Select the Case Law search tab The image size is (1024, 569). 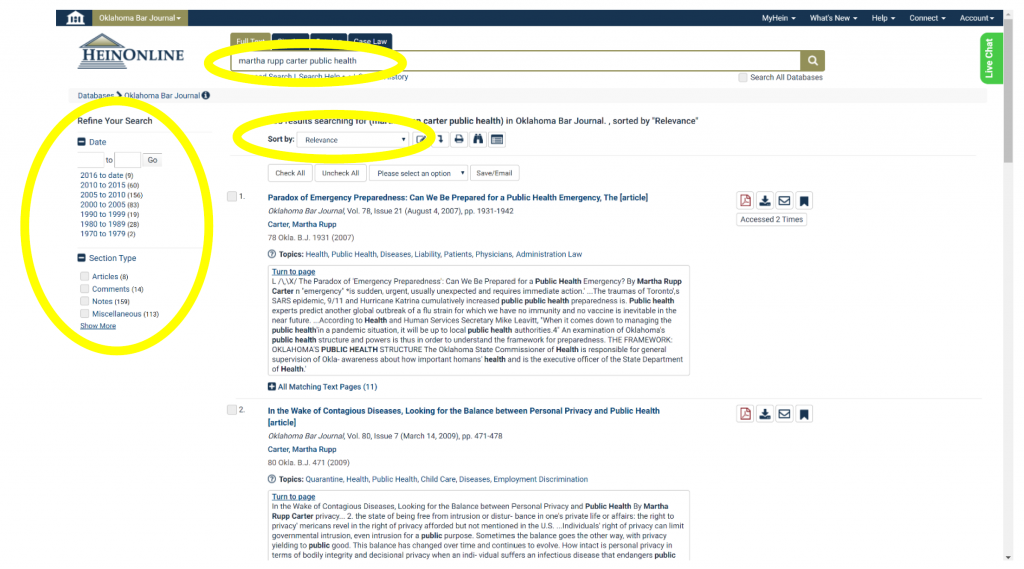pos(370,41)
